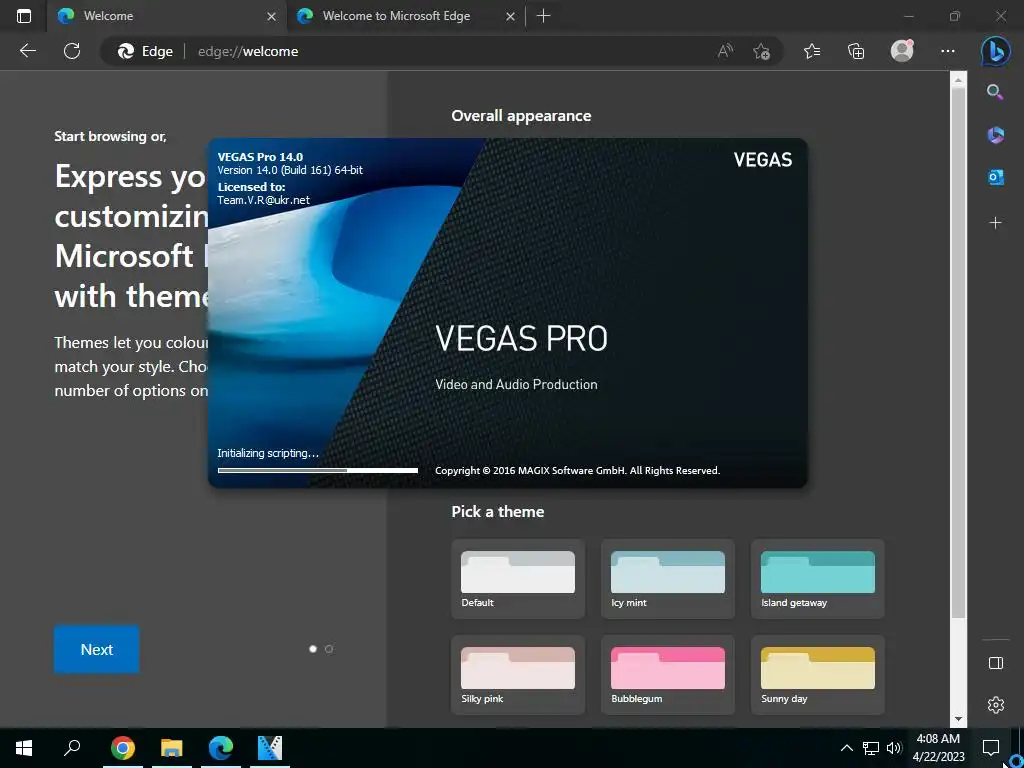The height and width of the screenshot is (768, 1024).
Task: Refresh the Edge welcome page
Action: (72, 51)
